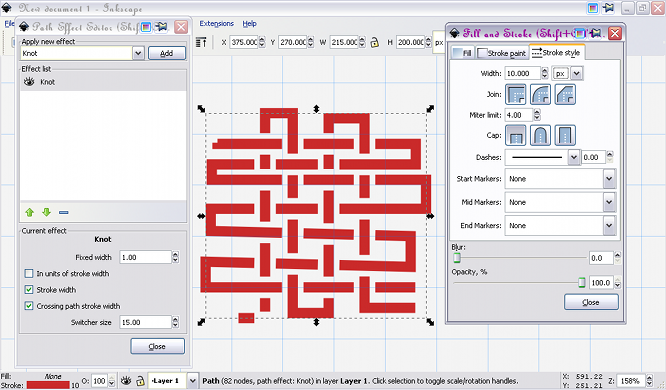The height and width of the screenshot is (390, 666).
Task: Toggle layer lock icon in status bar
Action: [x=140, y=381]
